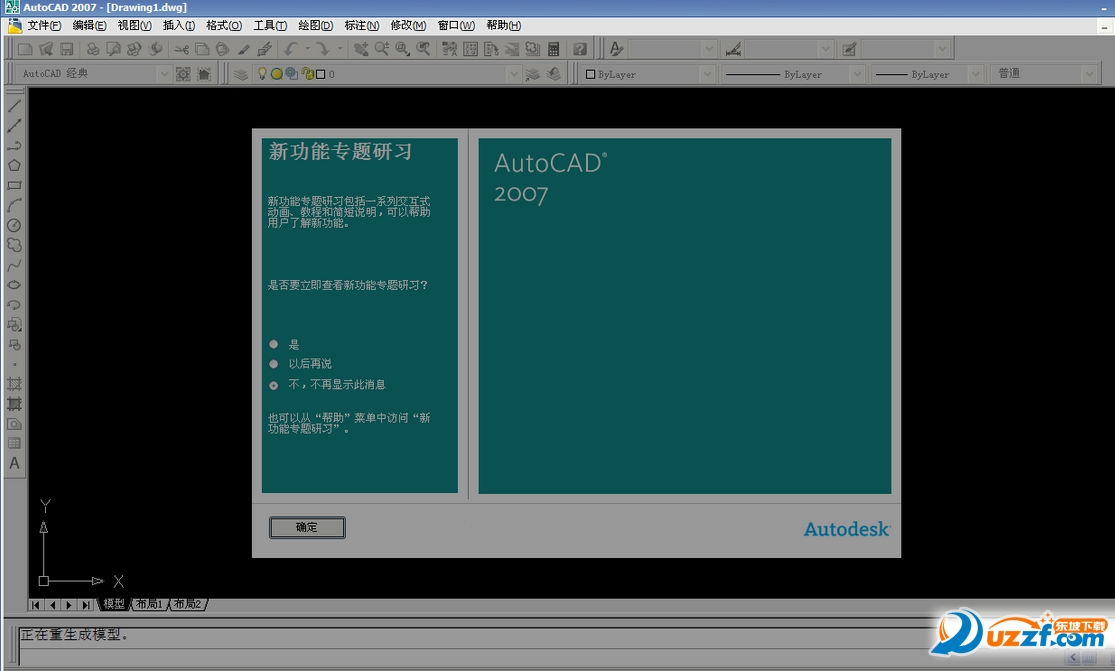Screen dimensions: 1115x671
Task: Expand the AutoCAD 经典 workspace dropdown
Action: point(164,74)
